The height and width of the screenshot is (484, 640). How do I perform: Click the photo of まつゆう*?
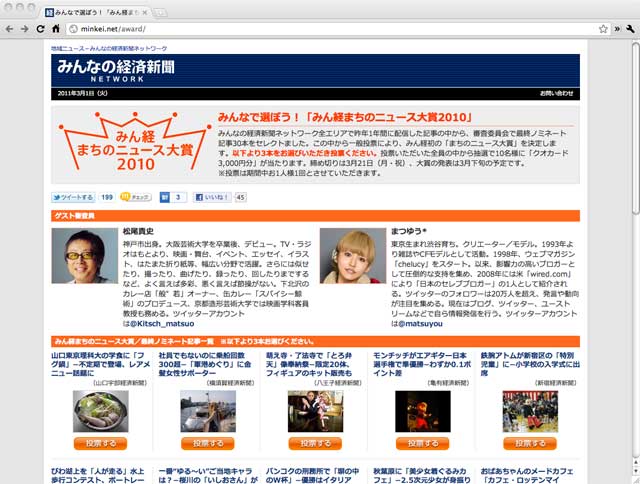tap(353, 256)
